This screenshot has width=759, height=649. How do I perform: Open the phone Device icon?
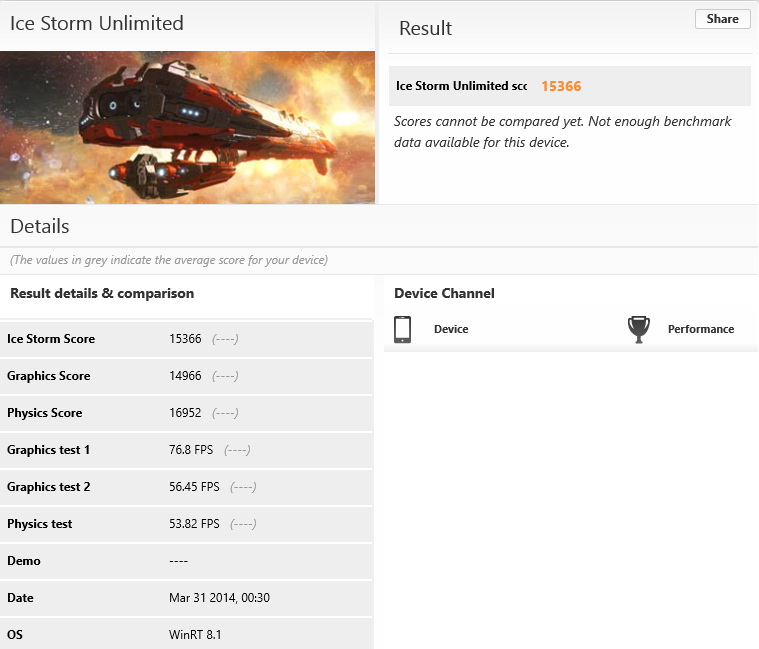click(x=402, y=330)
